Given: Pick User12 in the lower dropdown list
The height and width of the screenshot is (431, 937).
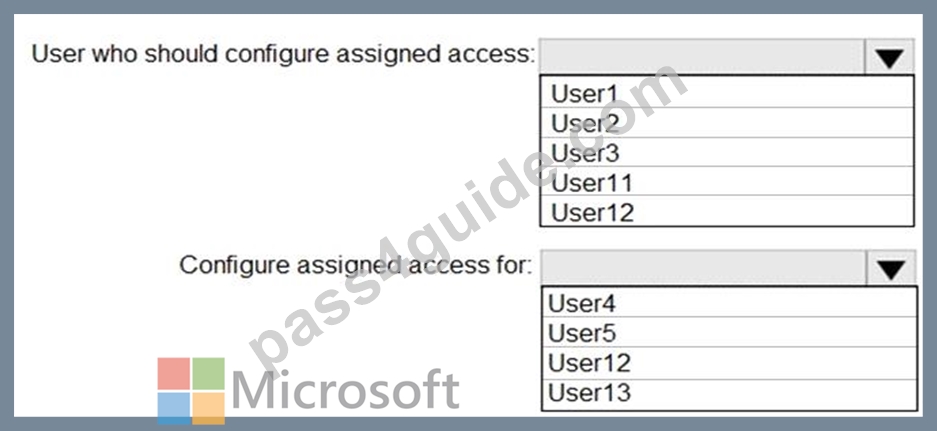Looking at the screenshot, I should [729, 362].
